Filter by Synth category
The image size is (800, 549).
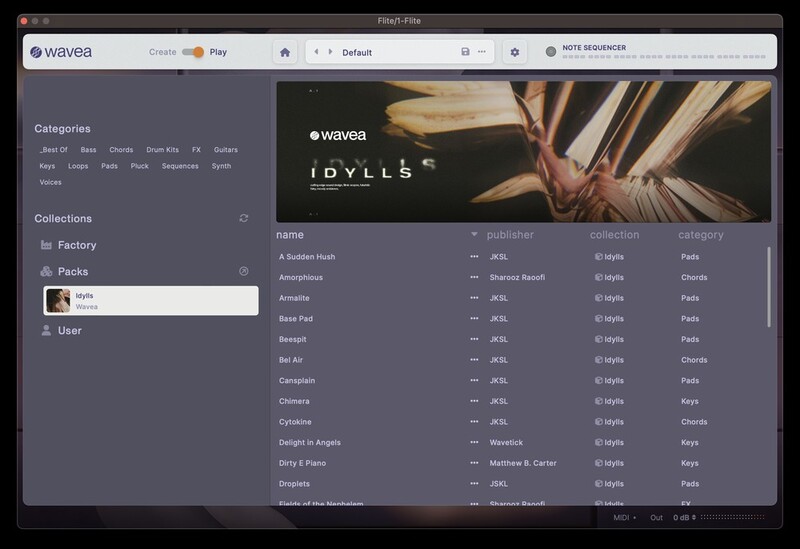(x=221, y=166)
